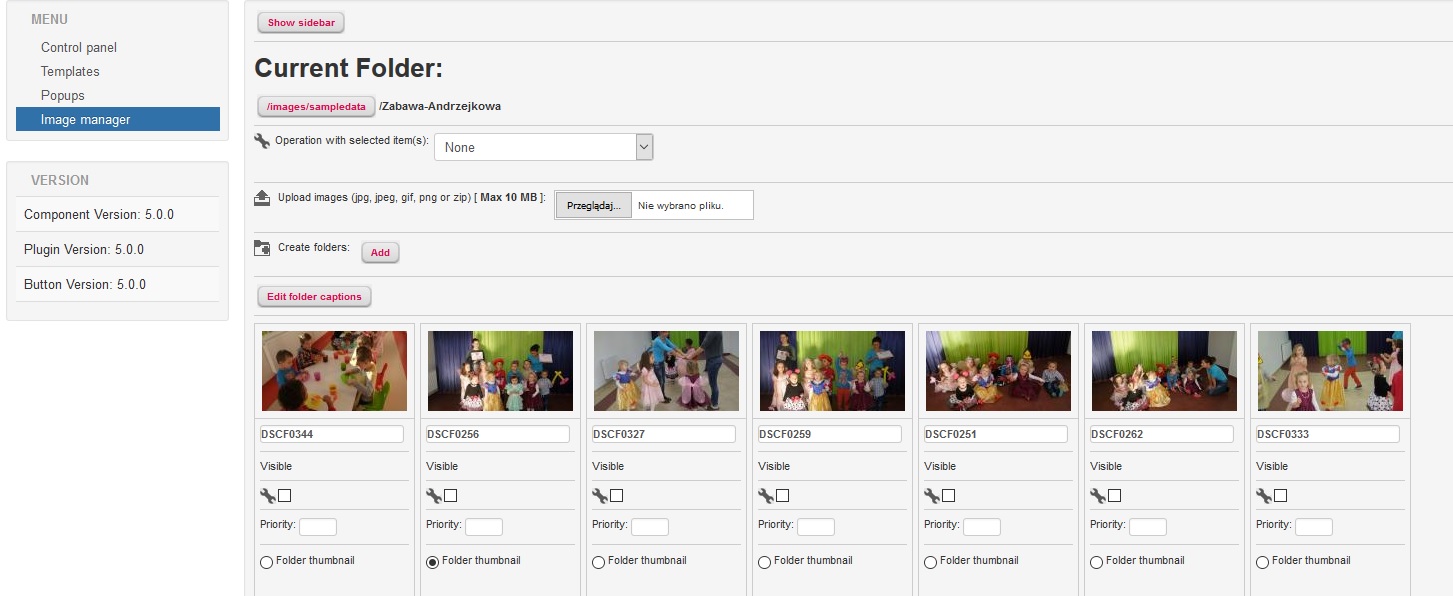The width and height of the screenshot is (1453, 596).
Task: Click Add to create a folder
Action: (x=380, y=253)
